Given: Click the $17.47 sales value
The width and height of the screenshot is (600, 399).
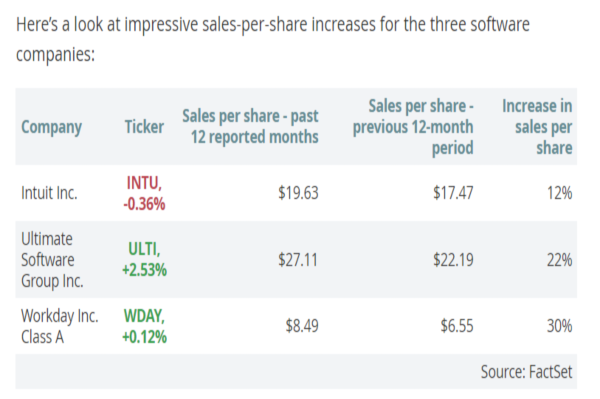Looking at the screenshot, I should click(453, 193).
